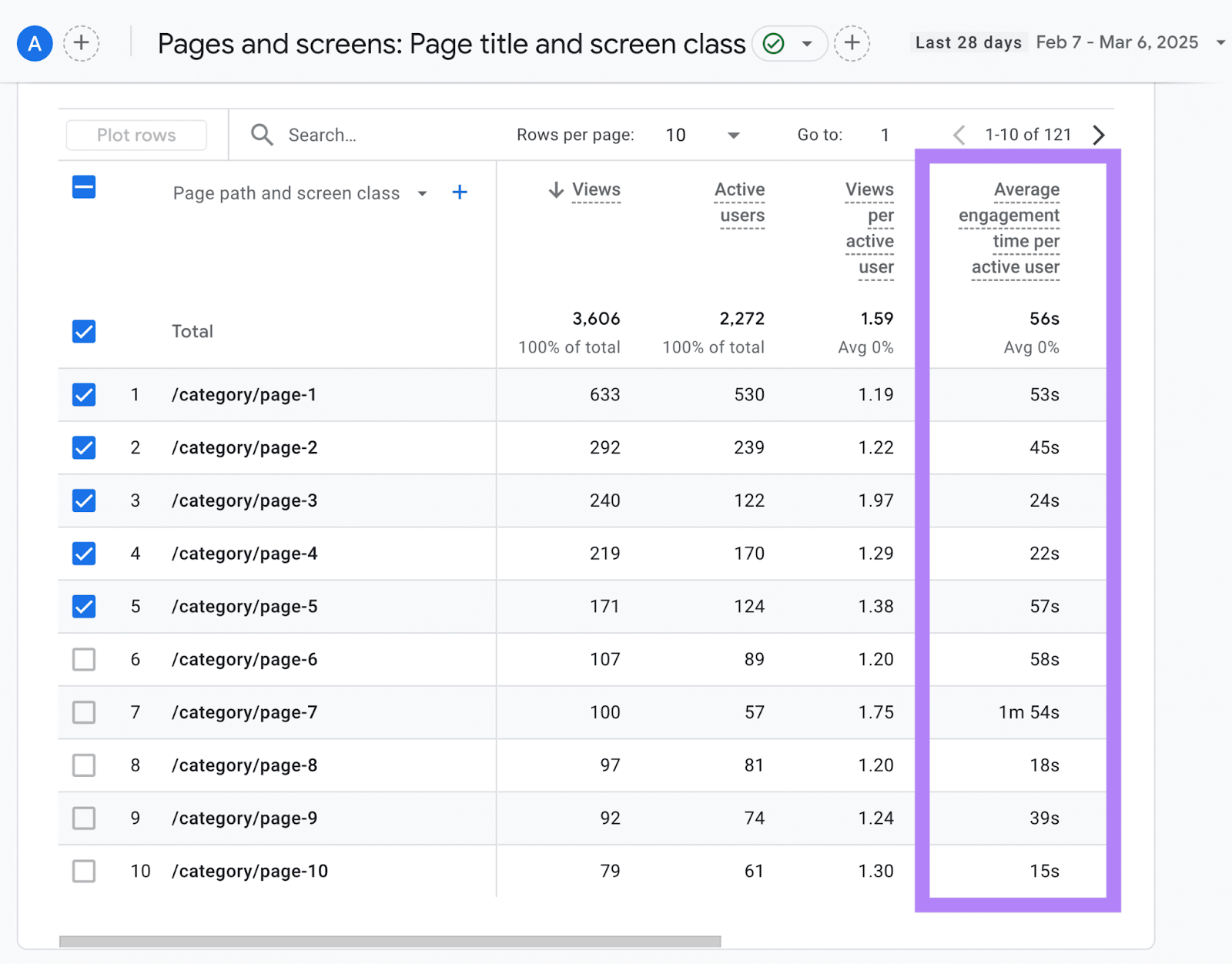The height and width of the screenshot is (964, 1232).
Task: Click the previous page arrow in pagination
Action: (959, 135)
